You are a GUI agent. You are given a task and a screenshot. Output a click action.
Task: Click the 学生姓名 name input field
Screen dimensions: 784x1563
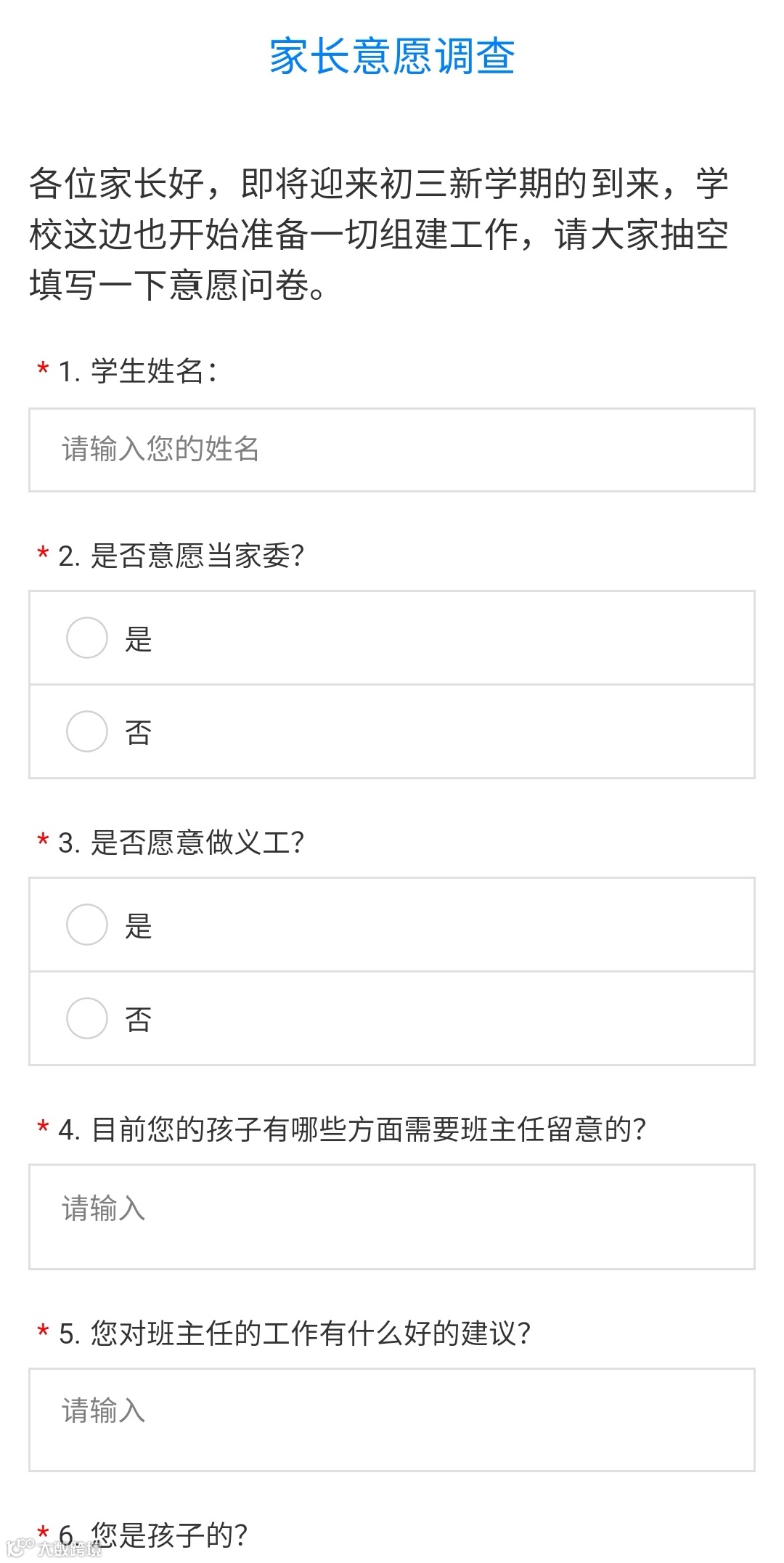click(x=392, y=450)
